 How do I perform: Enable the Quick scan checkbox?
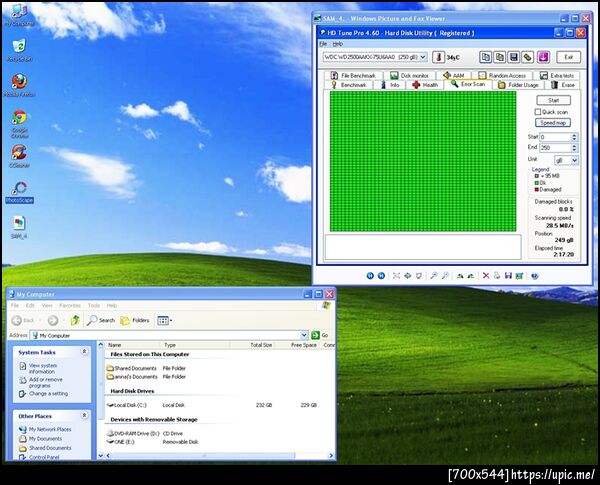[538, 112]
